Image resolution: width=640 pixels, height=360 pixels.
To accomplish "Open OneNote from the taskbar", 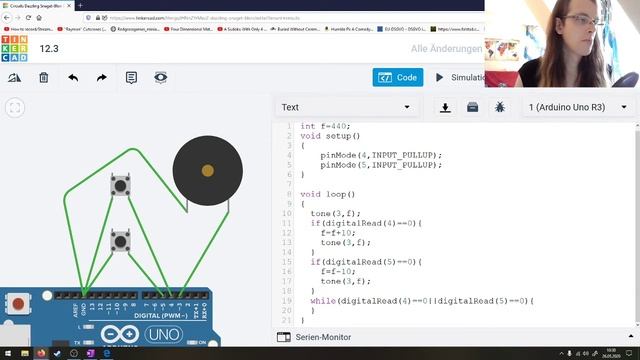I will [90, 353].
